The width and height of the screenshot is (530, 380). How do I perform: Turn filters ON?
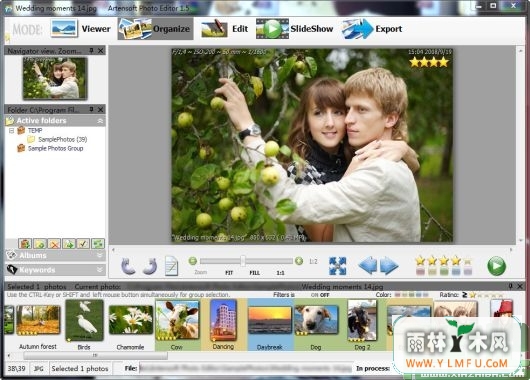(x=314, y=295)
